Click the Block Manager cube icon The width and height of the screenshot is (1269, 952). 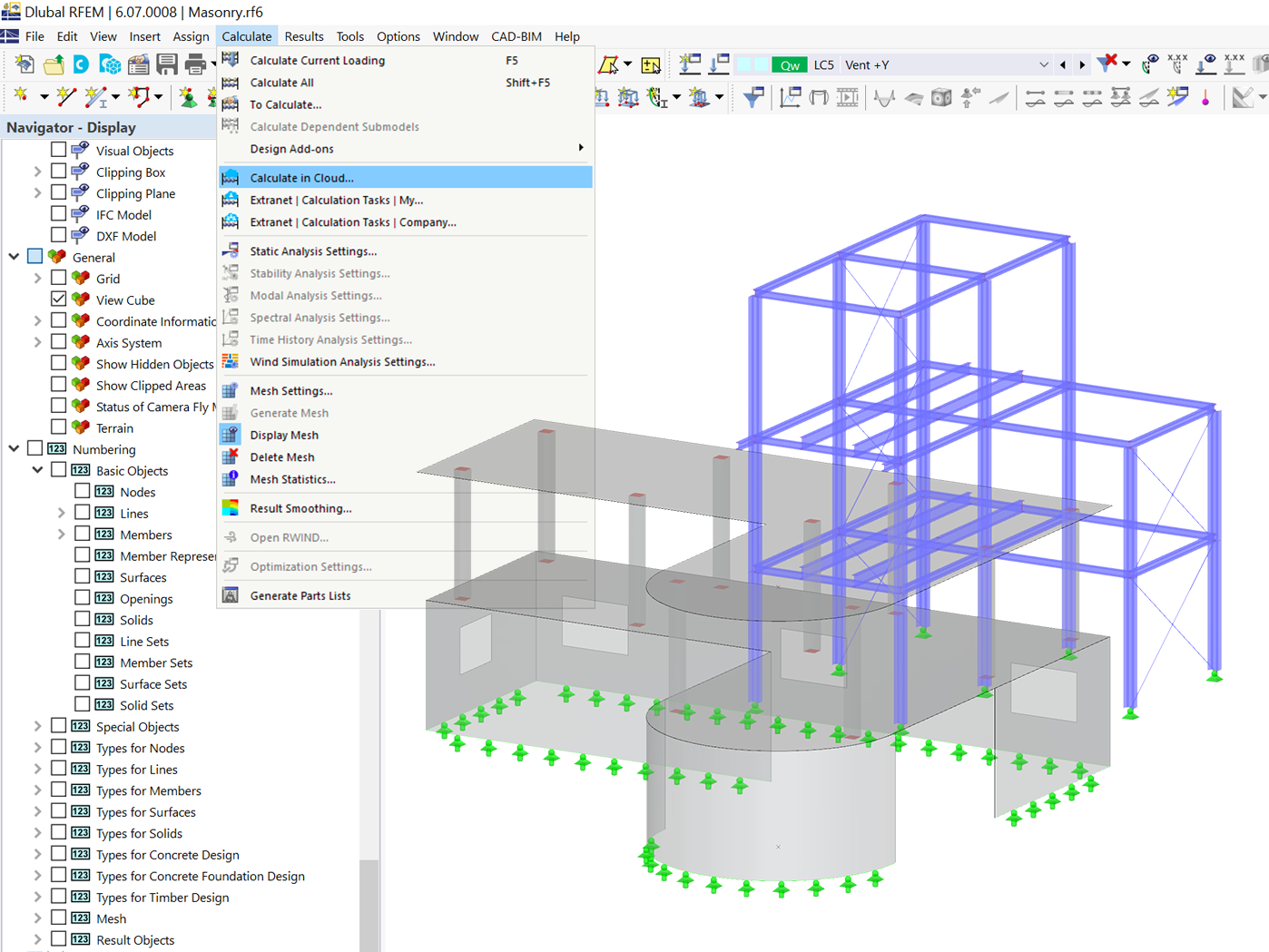pos(110,64)
